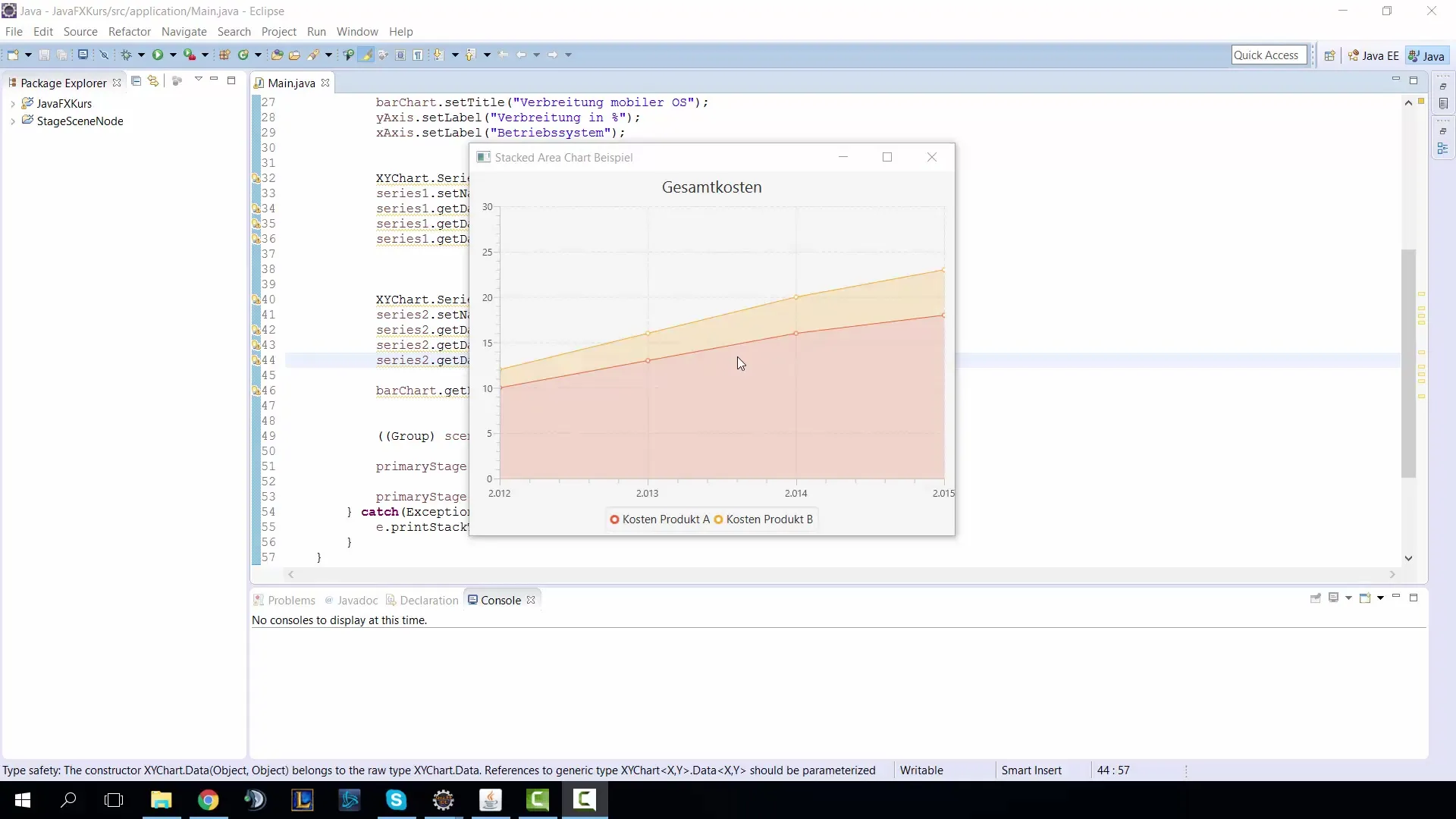Click the New Java Class icon

click(x=243, y=55)
